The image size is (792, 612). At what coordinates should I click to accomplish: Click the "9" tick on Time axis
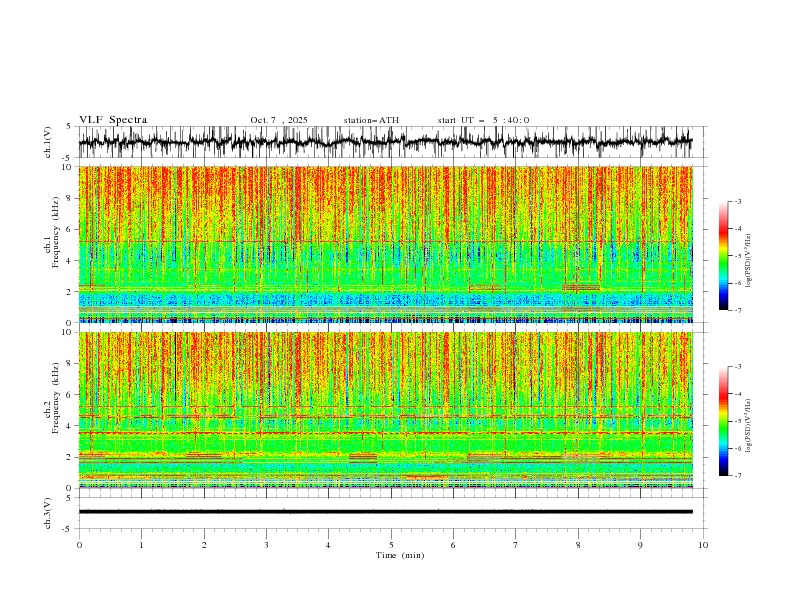point(640,545)
